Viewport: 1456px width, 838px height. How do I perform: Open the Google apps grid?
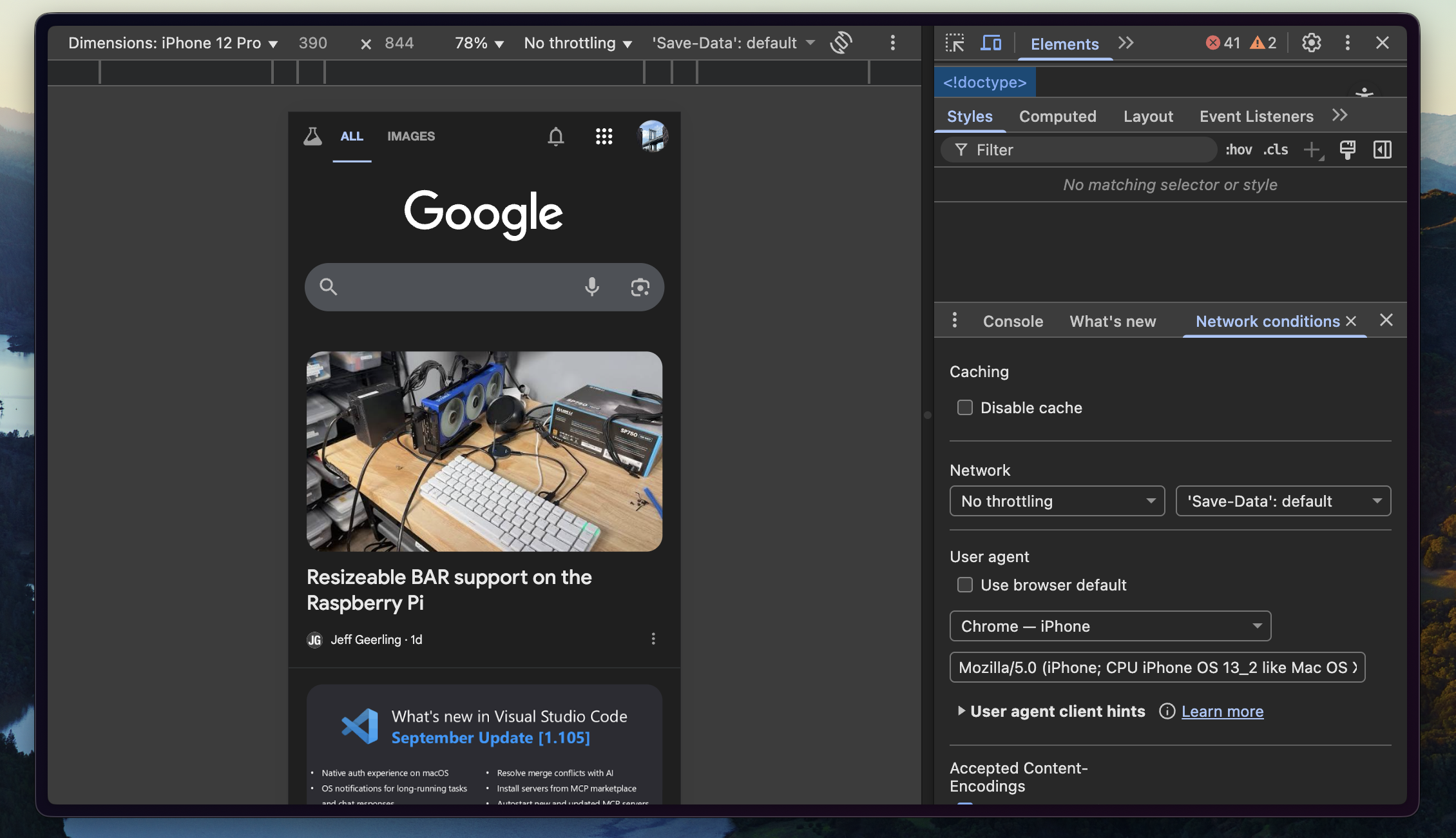point(604,136)
